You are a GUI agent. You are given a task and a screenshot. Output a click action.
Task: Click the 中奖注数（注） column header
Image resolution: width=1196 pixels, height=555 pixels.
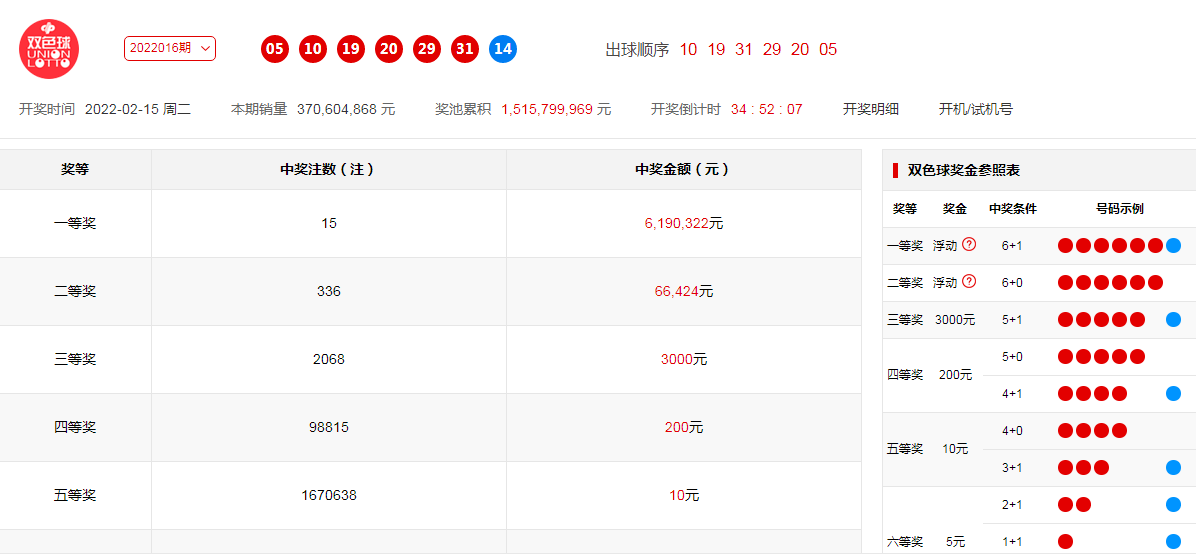tap(328, 170)
